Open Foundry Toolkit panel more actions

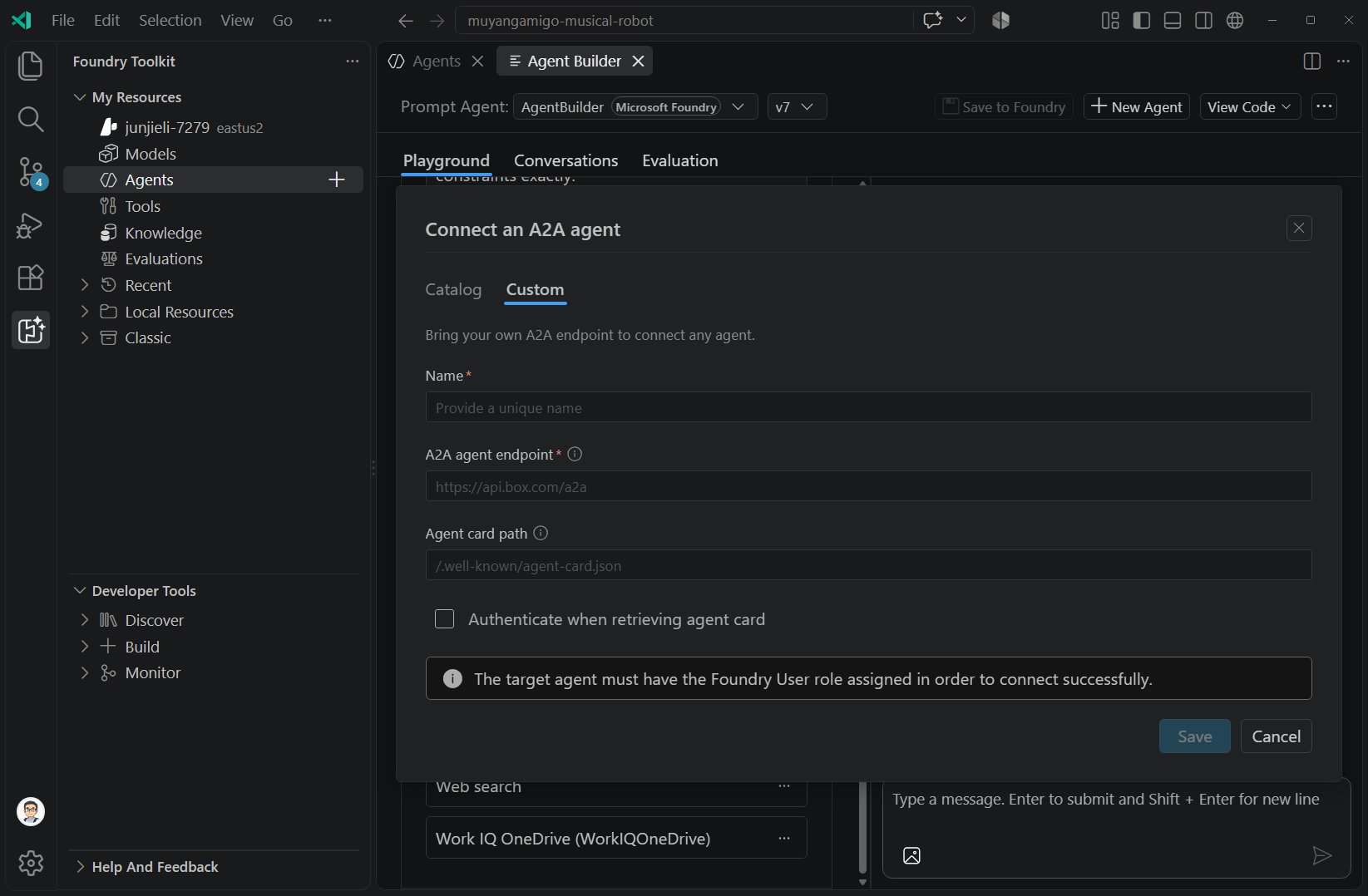(x=353, y=62)
